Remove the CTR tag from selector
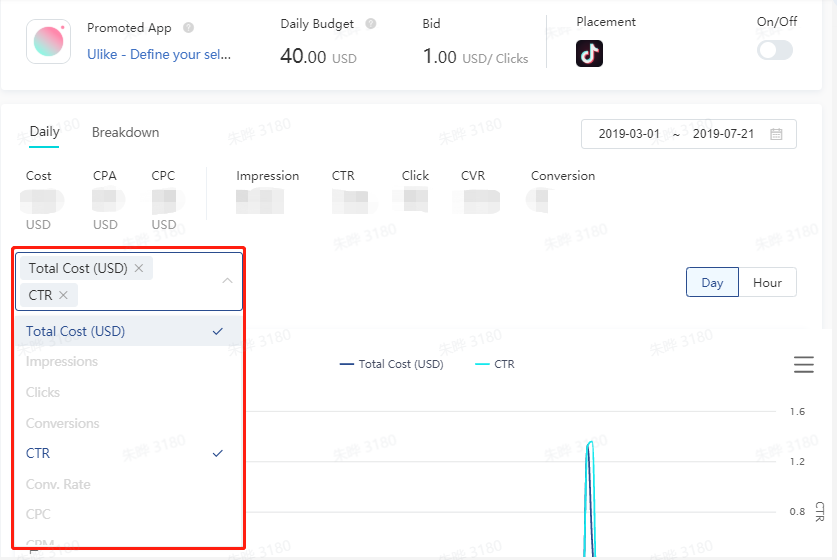837x560 pixels. (63, 295)
